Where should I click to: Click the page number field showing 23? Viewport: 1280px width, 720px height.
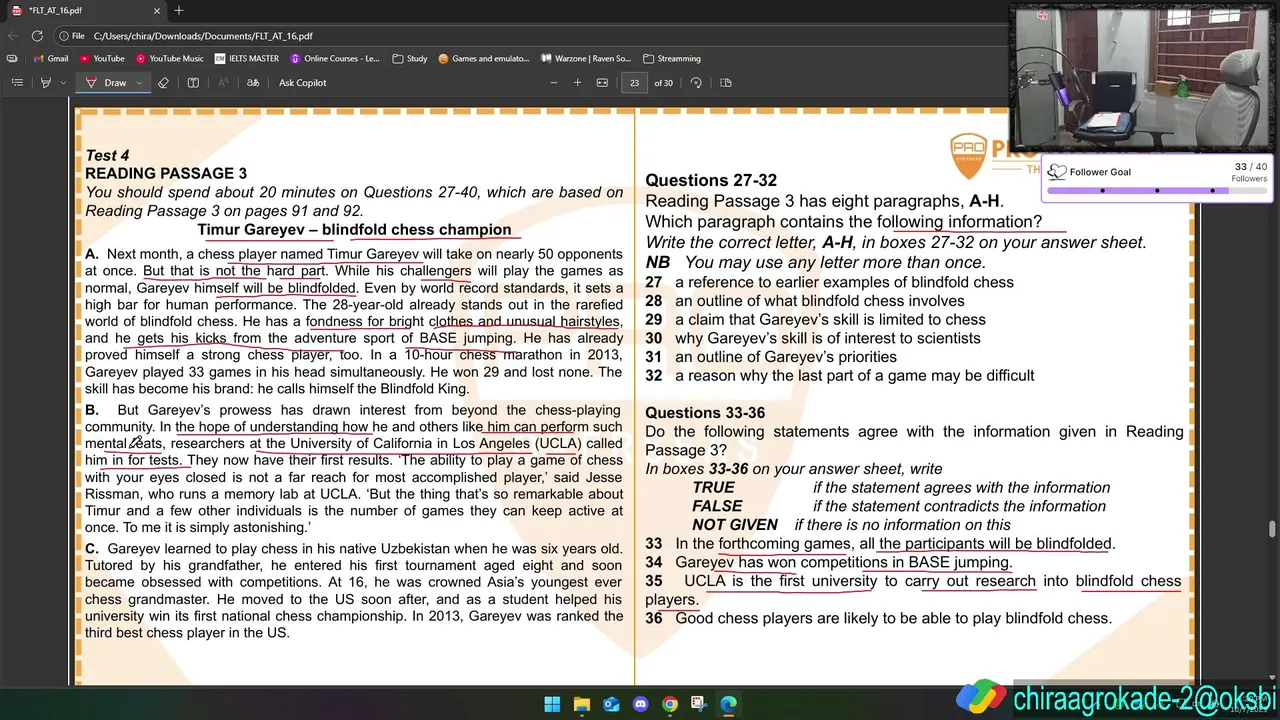634,83
